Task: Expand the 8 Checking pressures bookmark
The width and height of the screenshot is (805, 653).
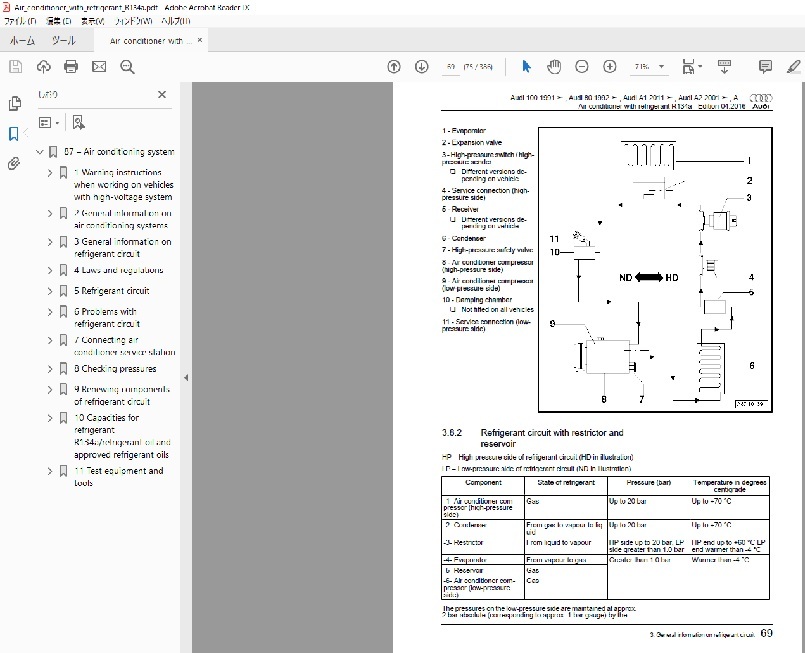Action: [x=50, y=369]
